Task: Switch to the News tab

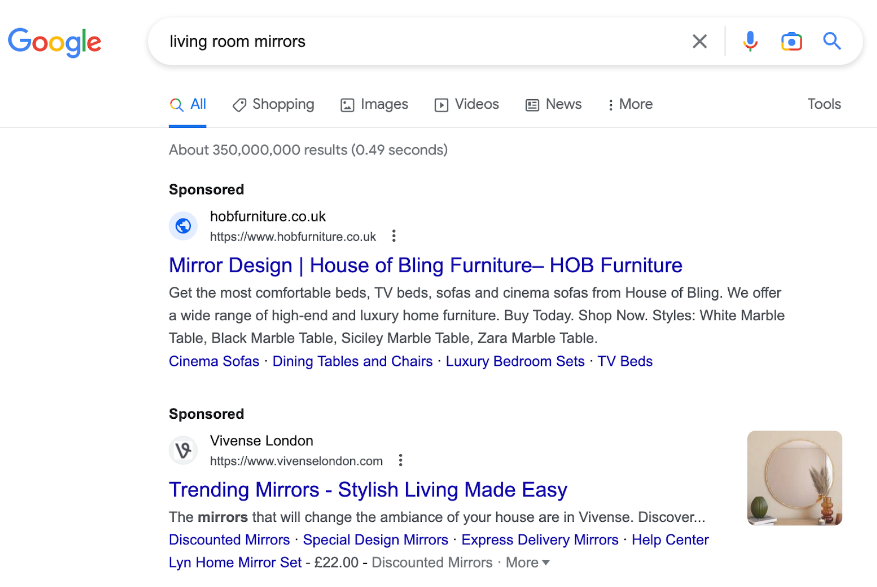Action: (553, 105)
